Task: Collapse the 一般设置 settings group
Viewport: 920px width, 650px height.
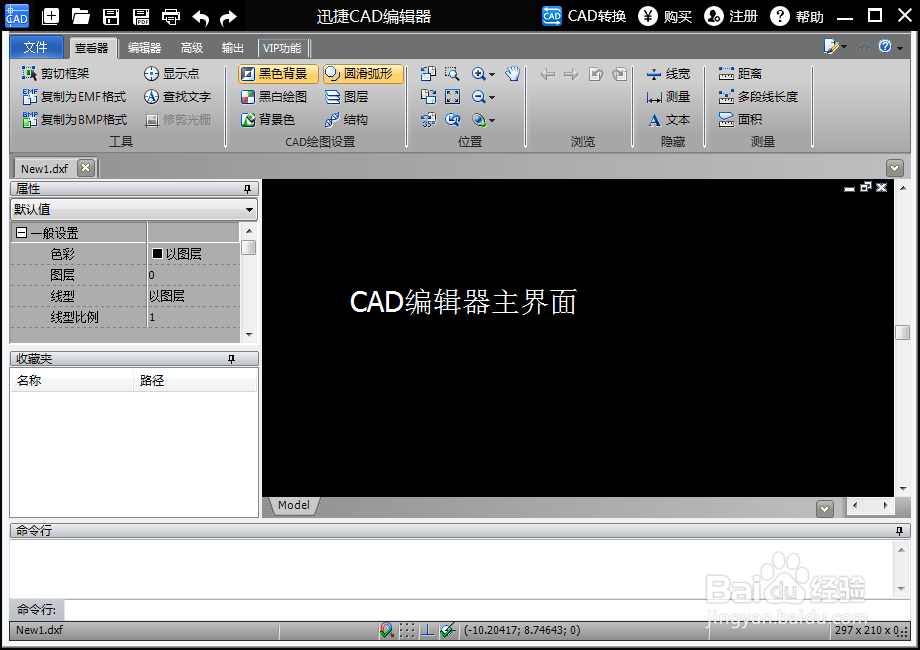Action: (x=20, y=231)
